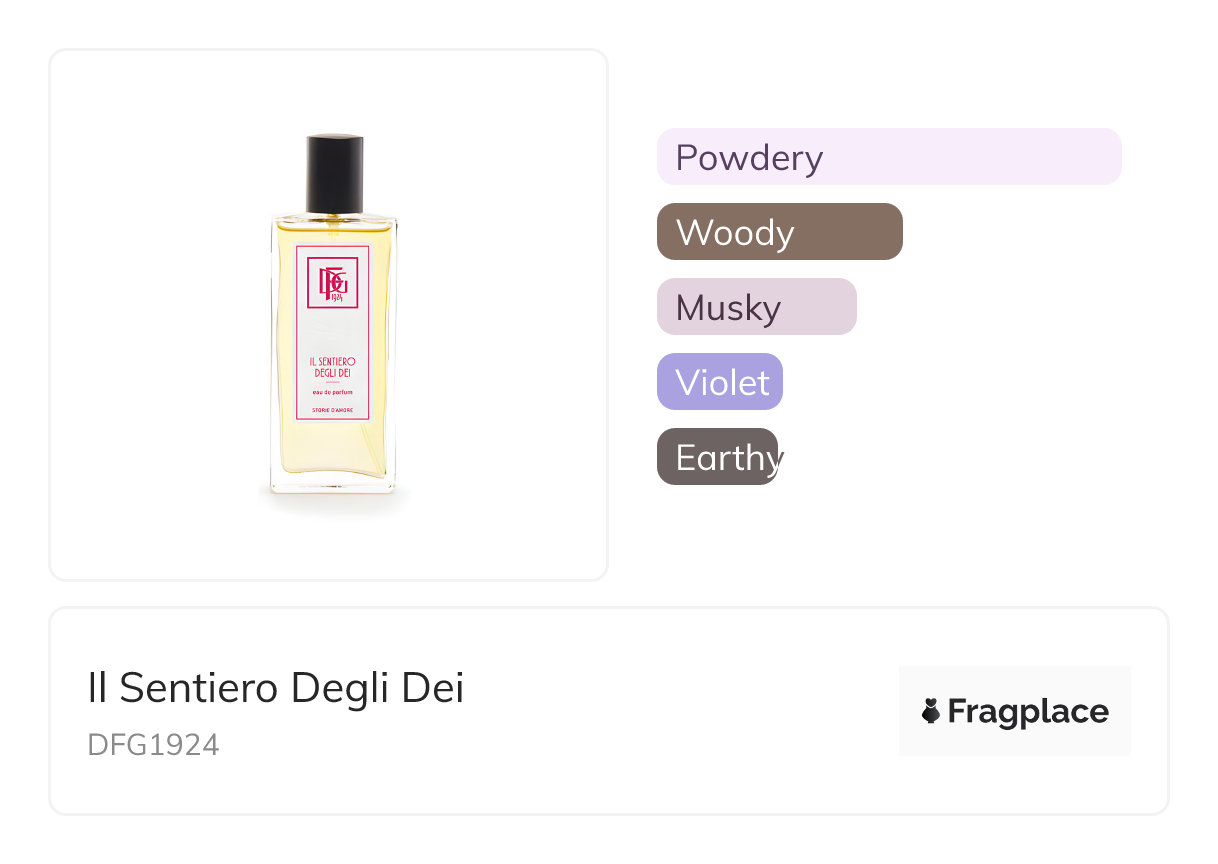1218x864 pixels.
Task: Select the brown Woody accord bar
Action: (x=779, y=232)
